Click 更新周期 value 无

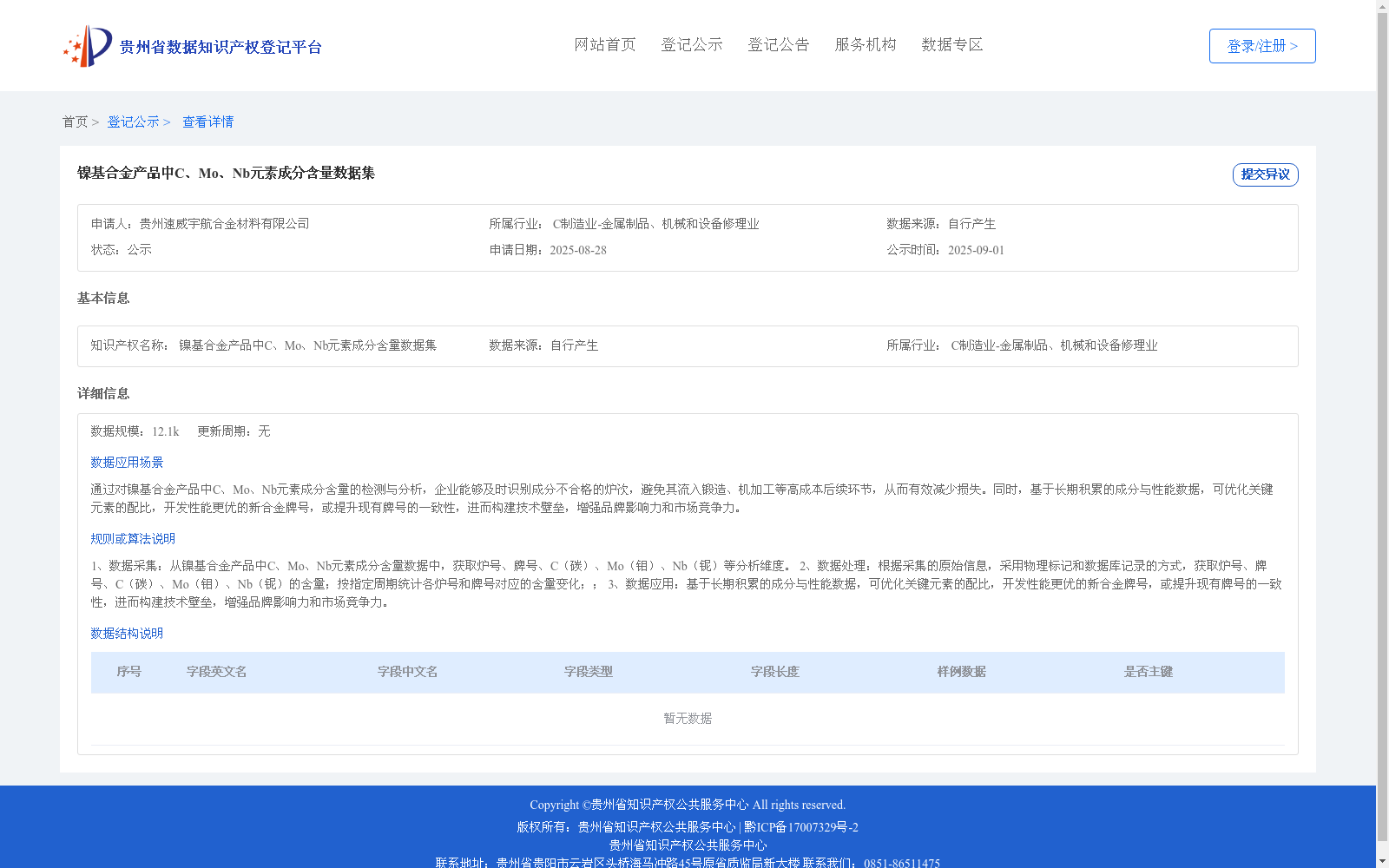pyautogui.click(x=264, y=431)
